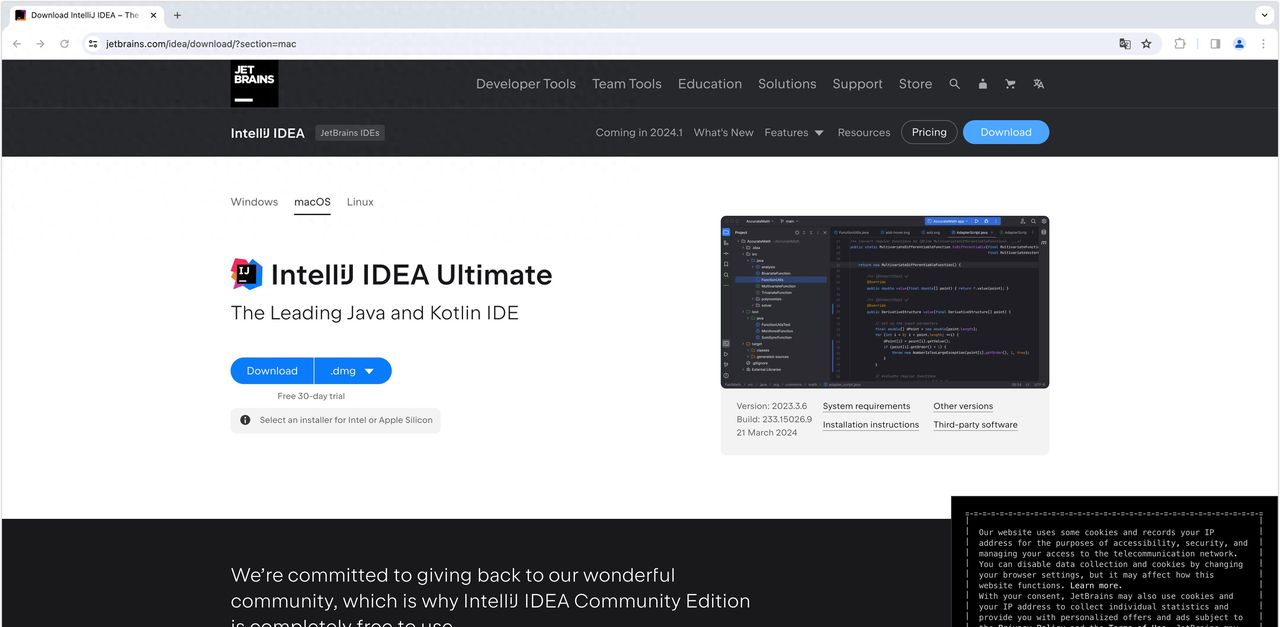This screenshot has width=1280, height=627.
Task: Open Coming in 2024.1 link
Action: point(639,132)
